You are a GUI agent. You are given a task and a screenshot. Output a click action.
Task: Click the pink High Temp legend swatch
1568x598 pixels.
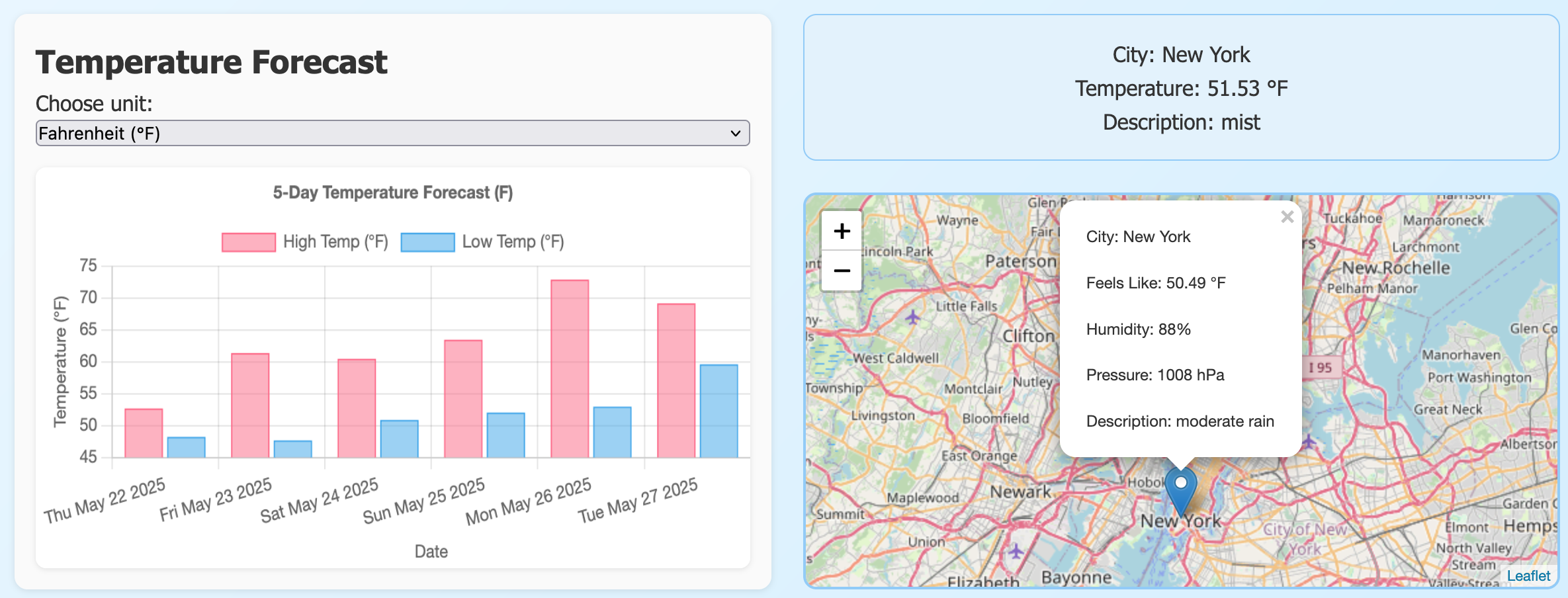point(249,242)
